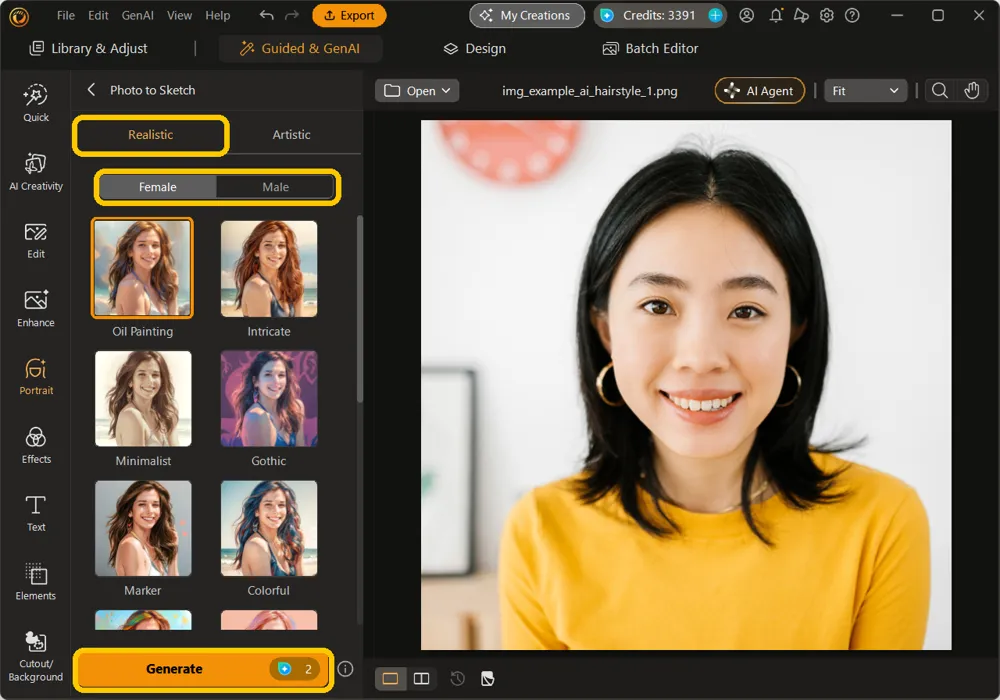This screenshot has height=700, width=1000.
Task: Select the hand pan tool
Action: tap(971, 91)
